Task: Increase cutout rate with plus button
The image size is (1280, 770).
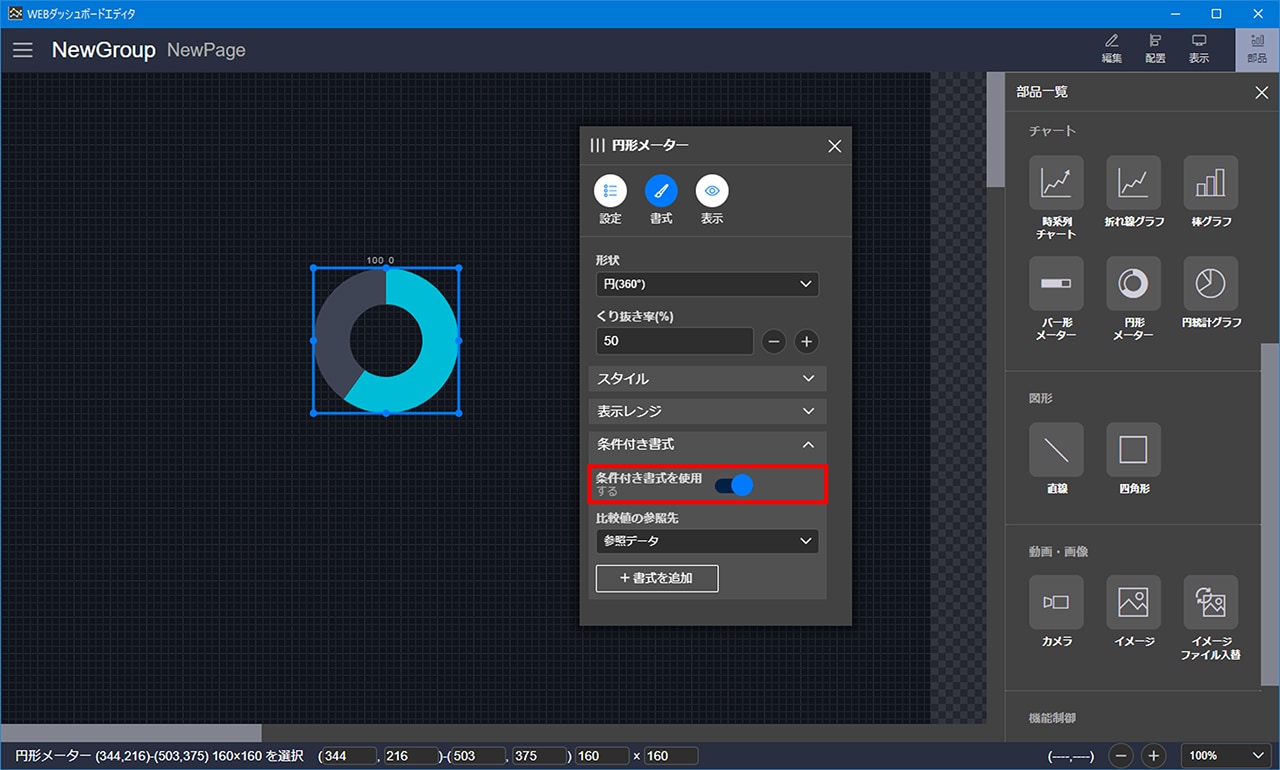Action: tap(806, 341)
